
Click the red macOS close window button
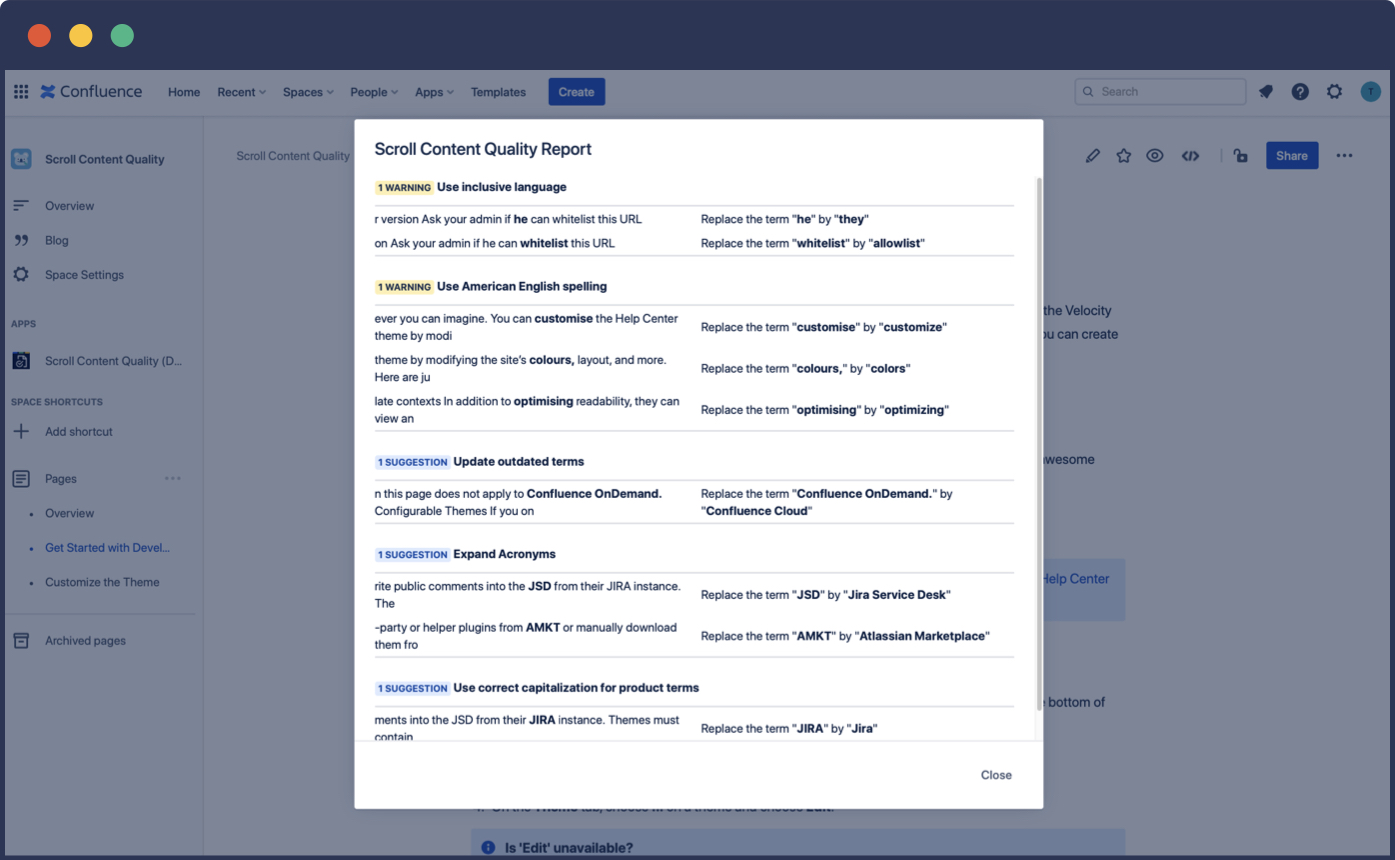pos(39,36)
